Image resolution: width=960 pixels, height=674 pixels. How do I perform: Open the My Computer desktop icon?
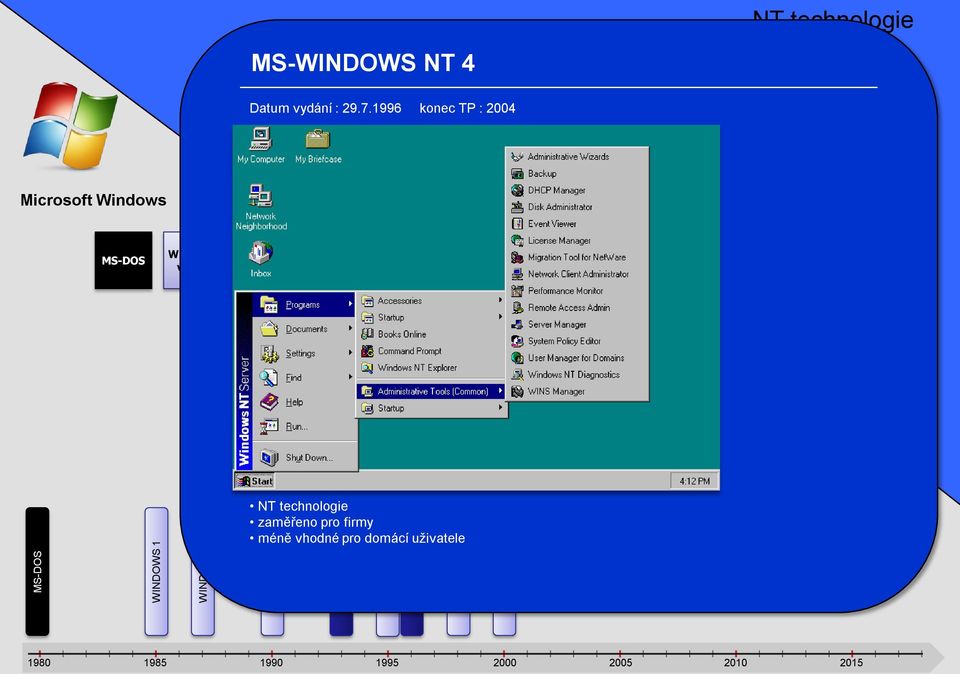(x=261, y=146)
